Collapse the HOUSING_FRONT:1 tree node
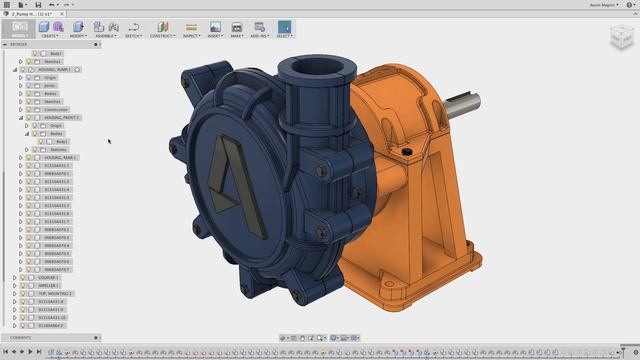 click(21, 118)
